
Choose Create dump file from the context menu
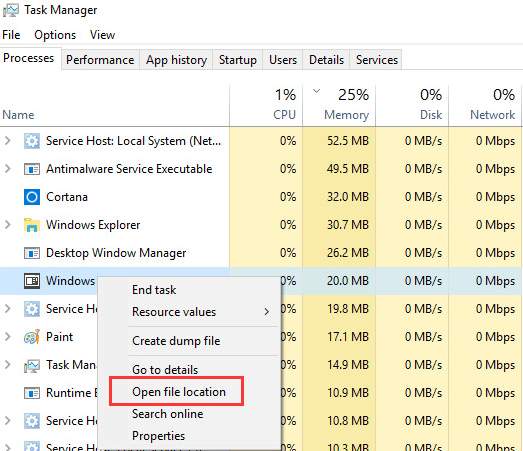pos(176,341)
